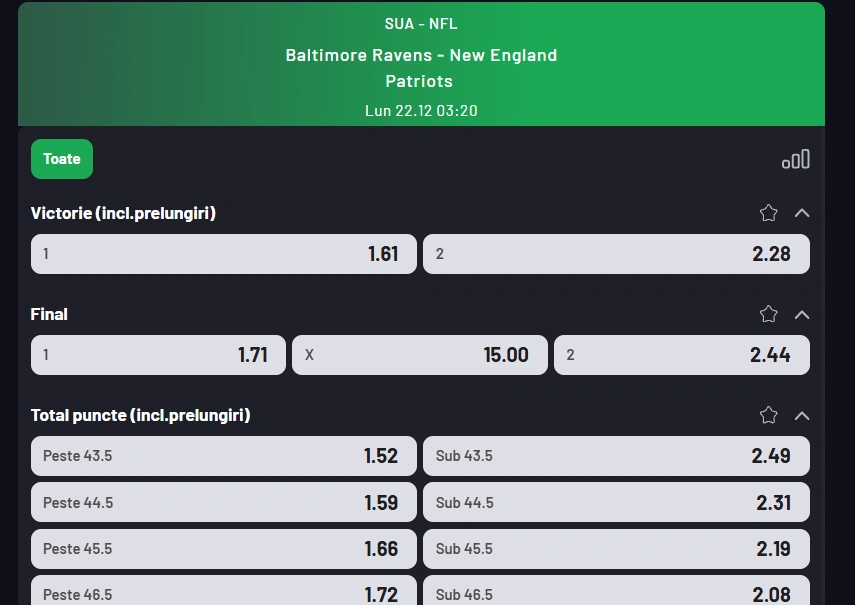The height and width of the screenshot is (605, 855).
Task: Pick Patriots moneyline at 2.28
Action: click(x=616, y=253)
